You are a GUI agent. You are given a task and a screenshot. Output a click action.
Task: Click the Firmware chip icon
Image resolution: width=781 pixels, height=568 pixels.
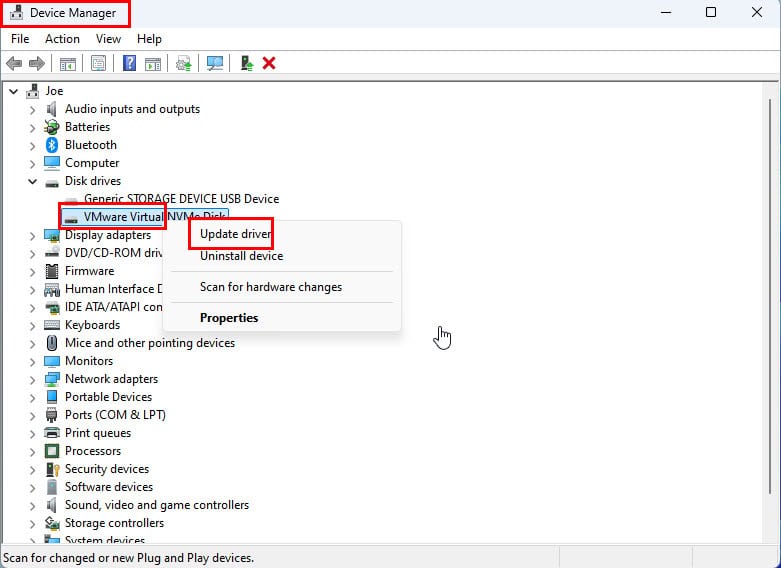click(52, 271)
